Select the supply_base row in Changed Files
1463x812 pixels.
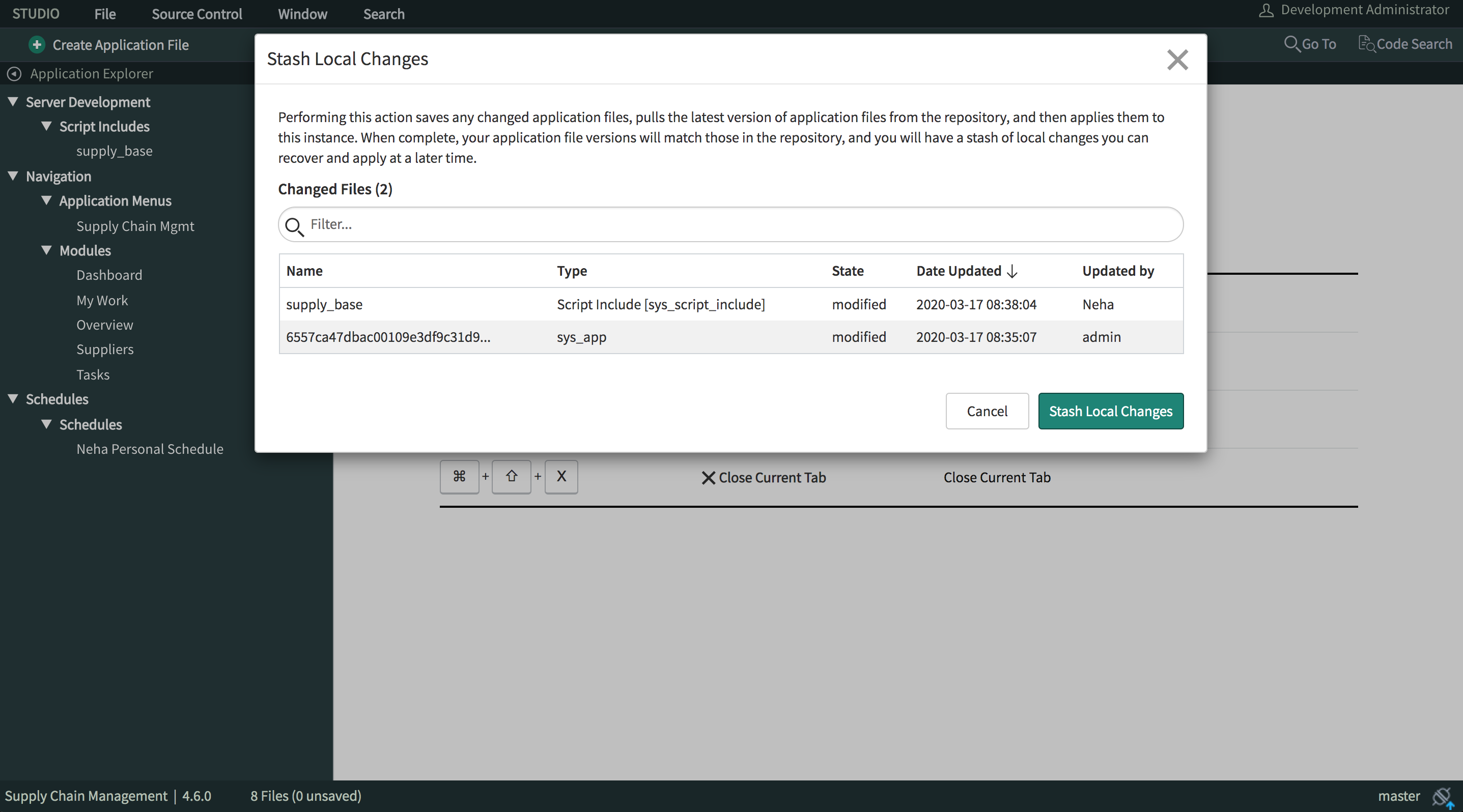[731, 304]
